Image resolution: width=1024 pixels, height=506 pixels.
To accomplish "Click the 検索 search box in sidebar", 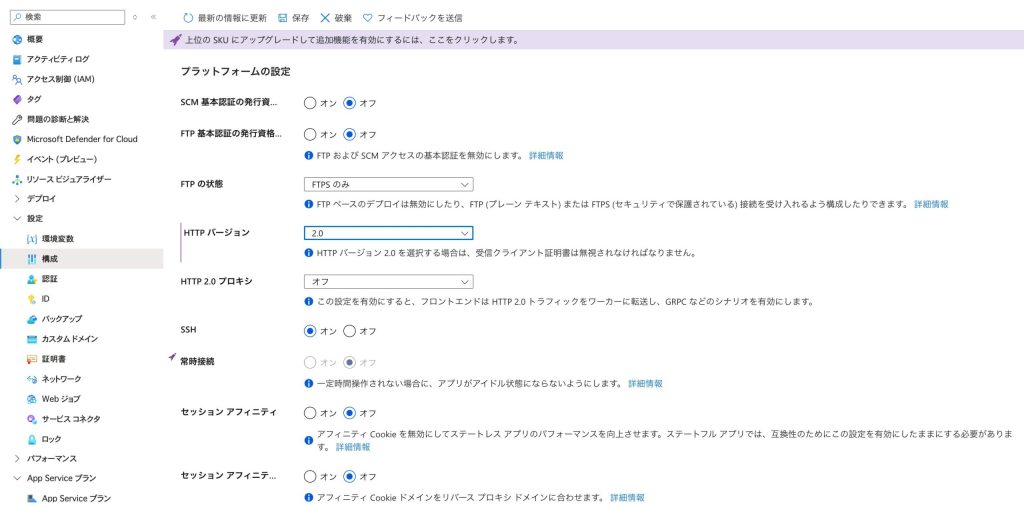I will [70, 17].
